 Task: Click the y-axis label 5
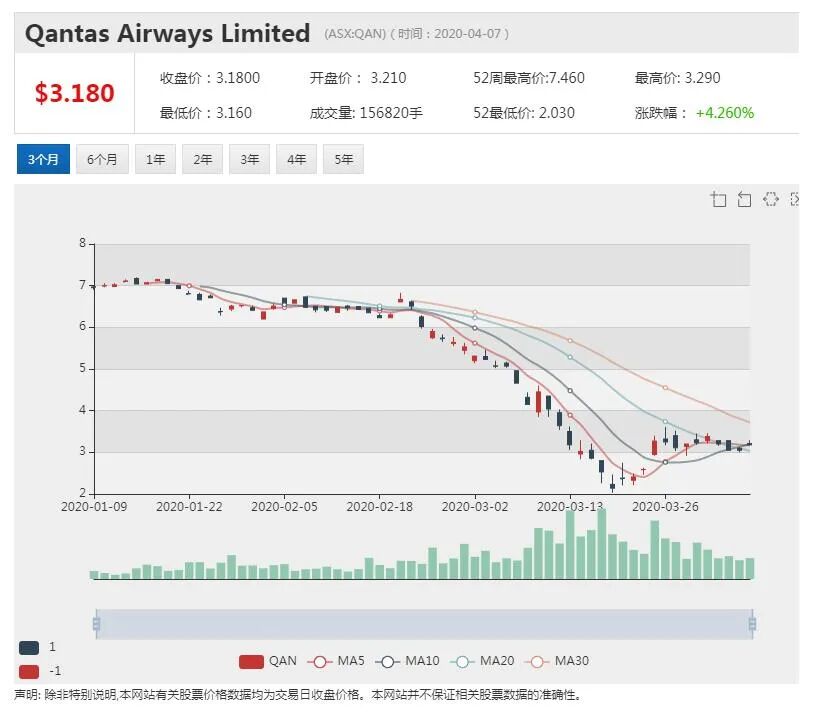(x=83, y=368)
